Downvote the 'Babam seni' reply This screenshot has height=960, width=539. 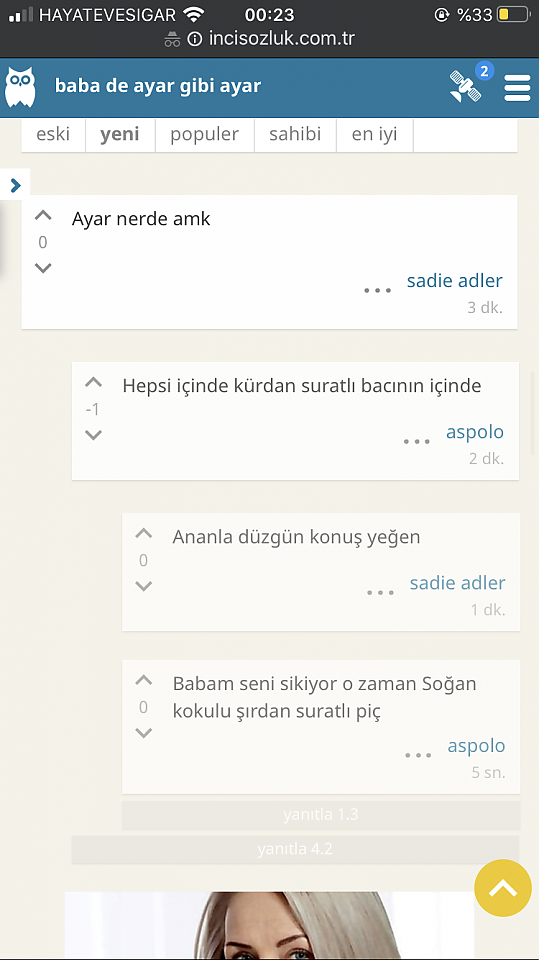coord(143,733)
